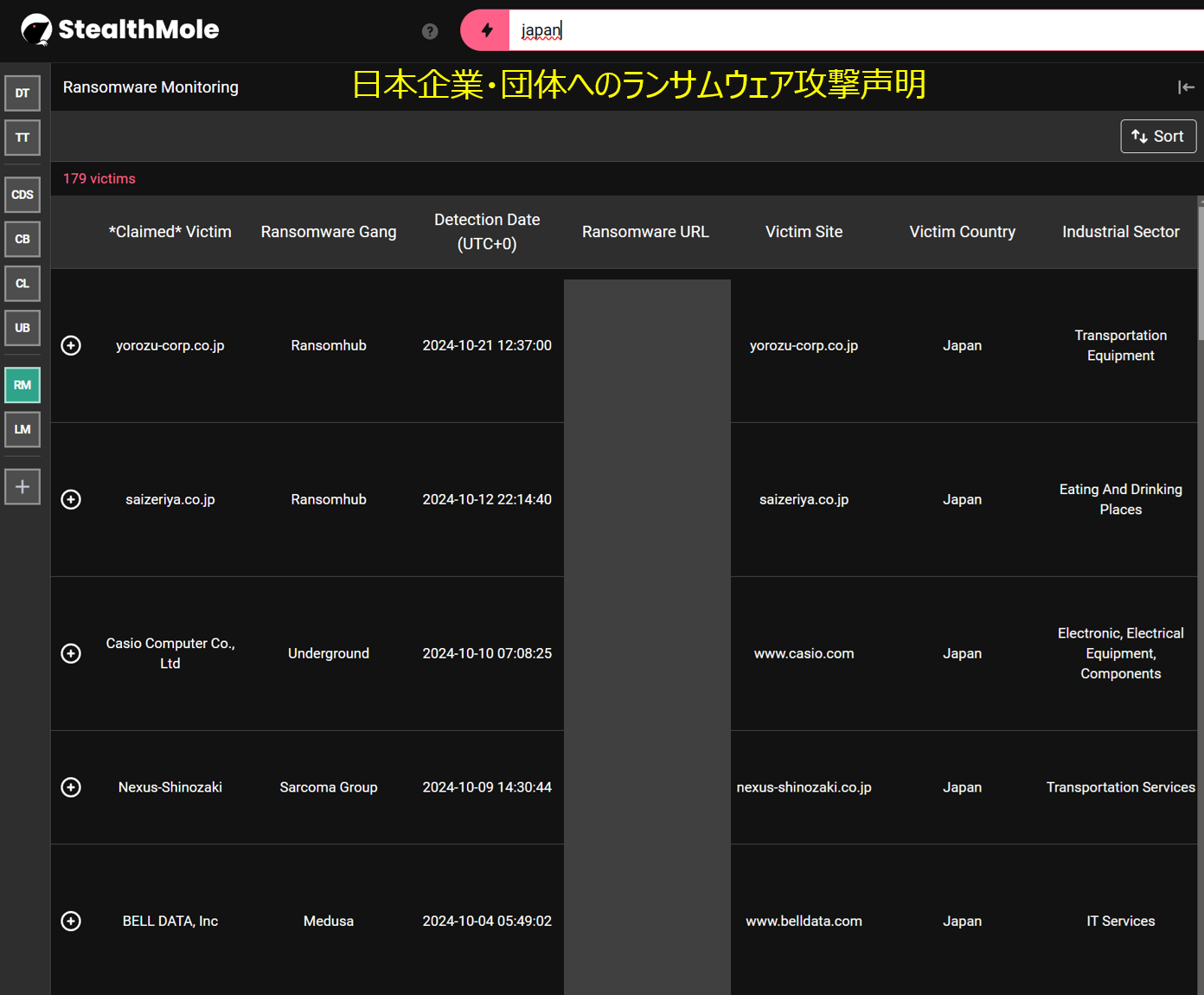
Task: Click the Transportation Equipment sector cell
Action: click(x=1120, y=345)
